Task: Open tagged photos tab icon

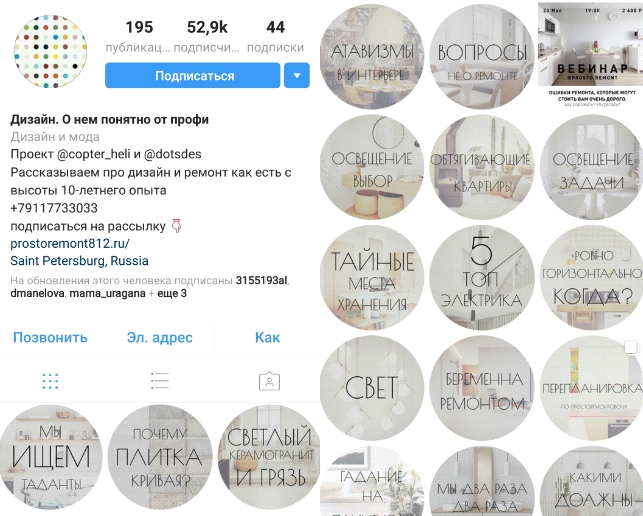Action: 269,381
